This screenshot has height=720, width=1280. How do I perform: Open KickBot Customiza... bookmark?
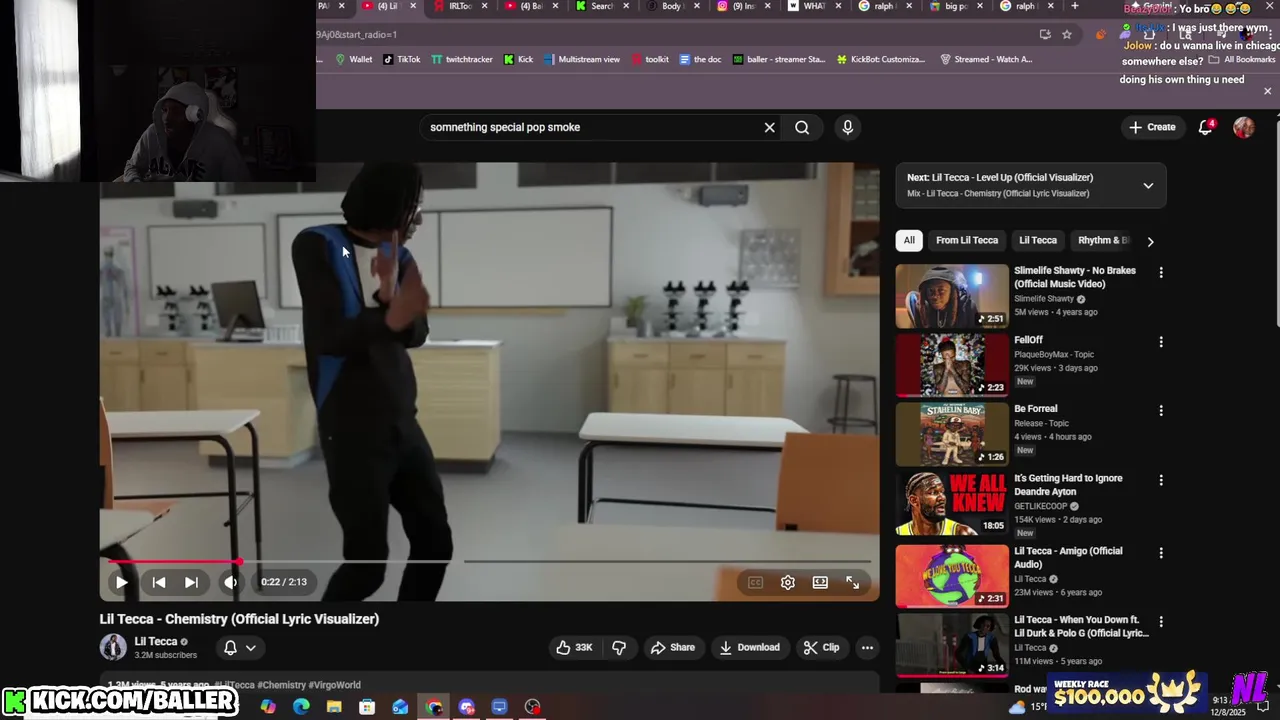[x=881, y=59]
